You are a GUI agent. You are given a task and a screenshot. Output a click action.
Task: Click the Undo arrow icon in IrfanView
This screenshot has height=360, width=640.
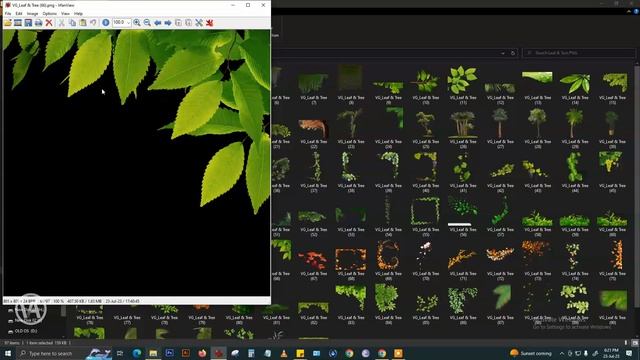[x=93, y=23]
